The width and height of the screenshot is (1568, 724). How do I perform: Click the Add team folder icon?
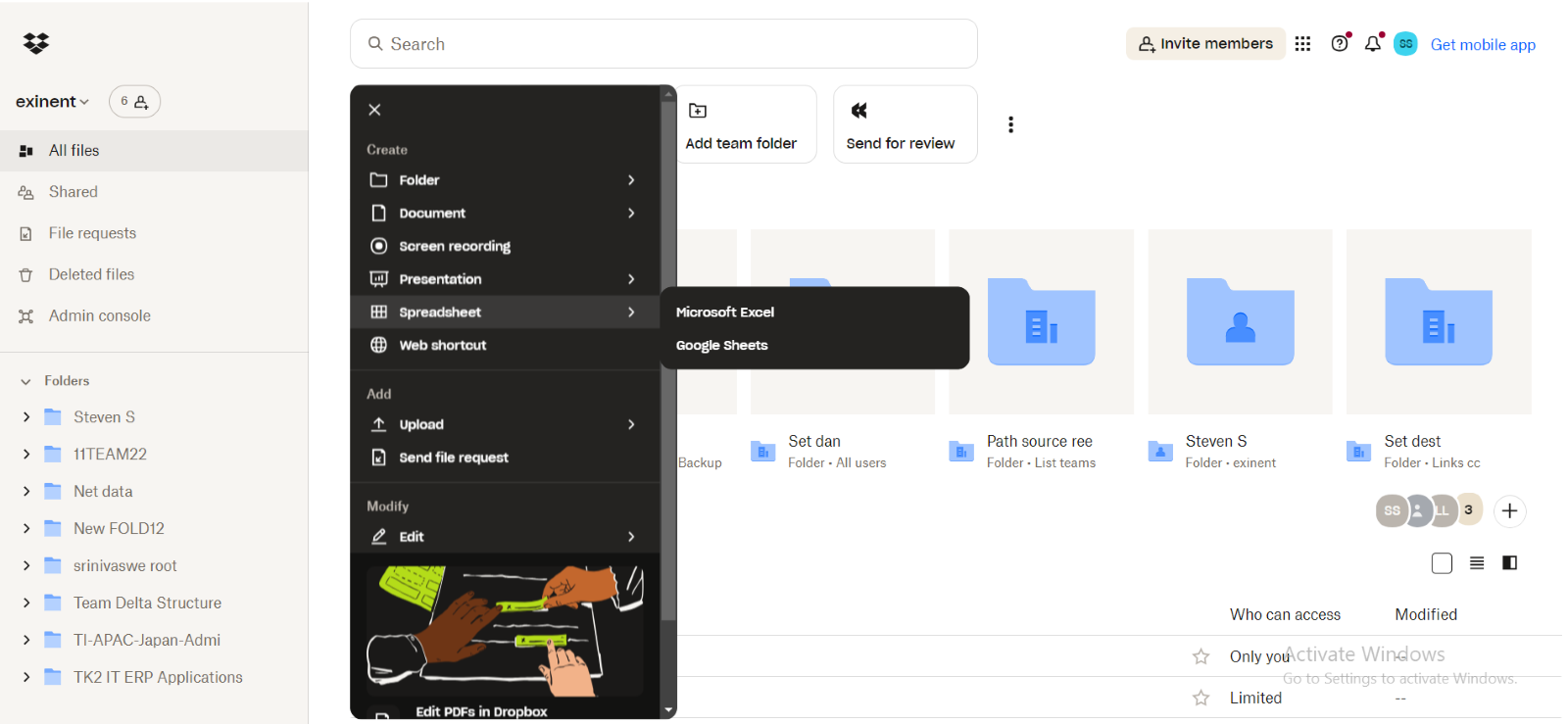tap(698, 111)
